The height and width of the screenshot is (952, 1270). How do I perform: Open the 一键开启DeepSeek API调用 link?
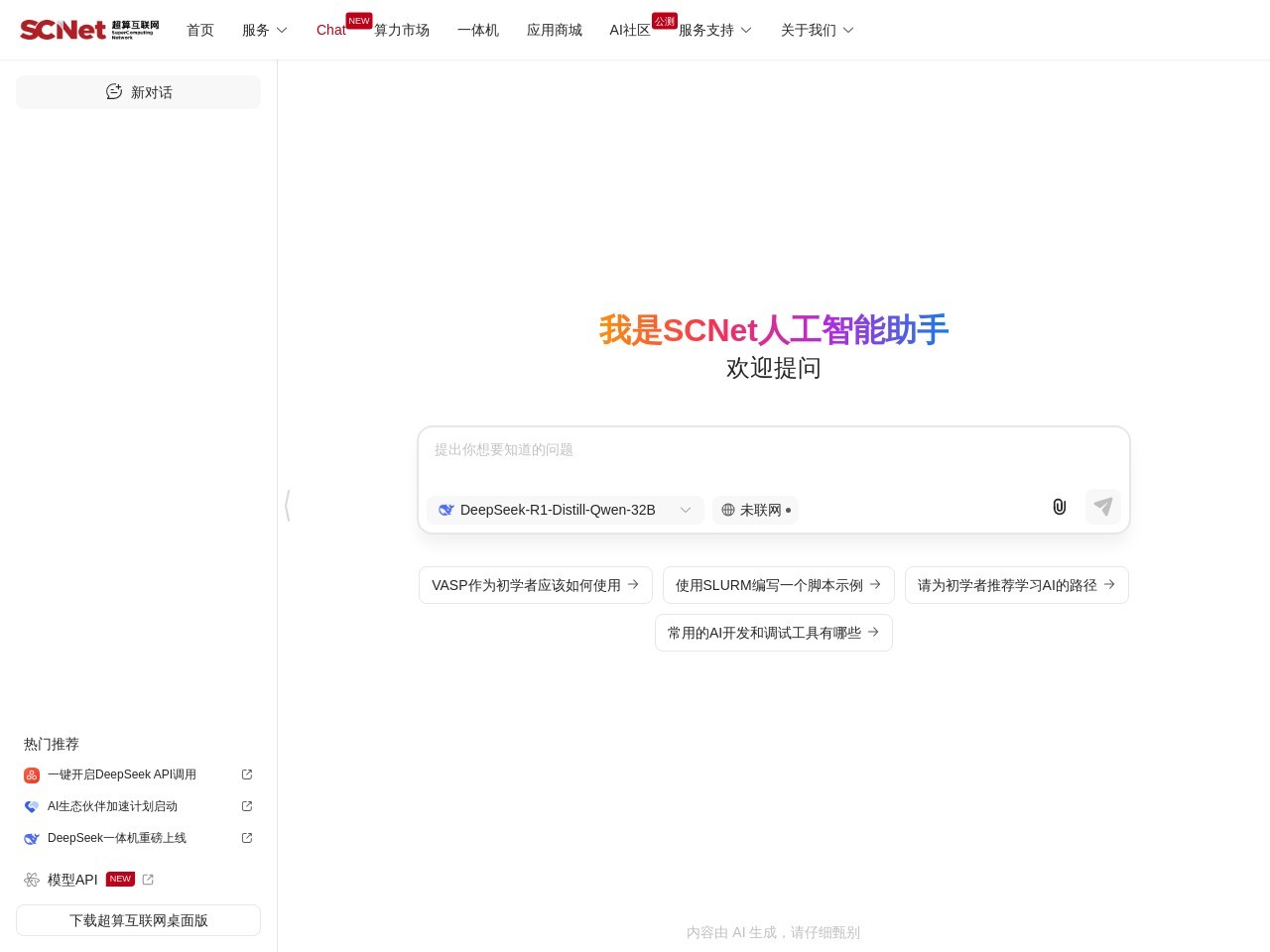[x=122, y=774]
